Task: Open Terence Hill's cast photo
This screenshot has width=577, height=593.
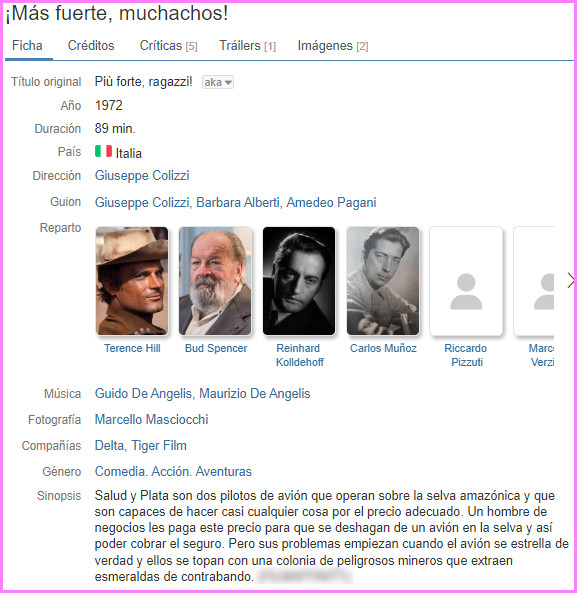Action: click(x=132, y=281)
